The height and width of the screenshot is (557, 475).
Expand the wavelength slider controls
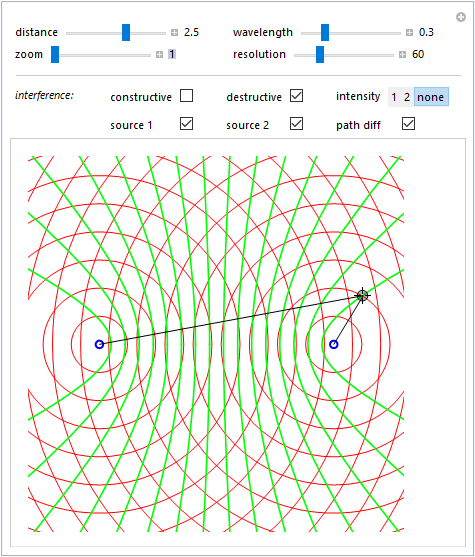(x=409, y=33)
